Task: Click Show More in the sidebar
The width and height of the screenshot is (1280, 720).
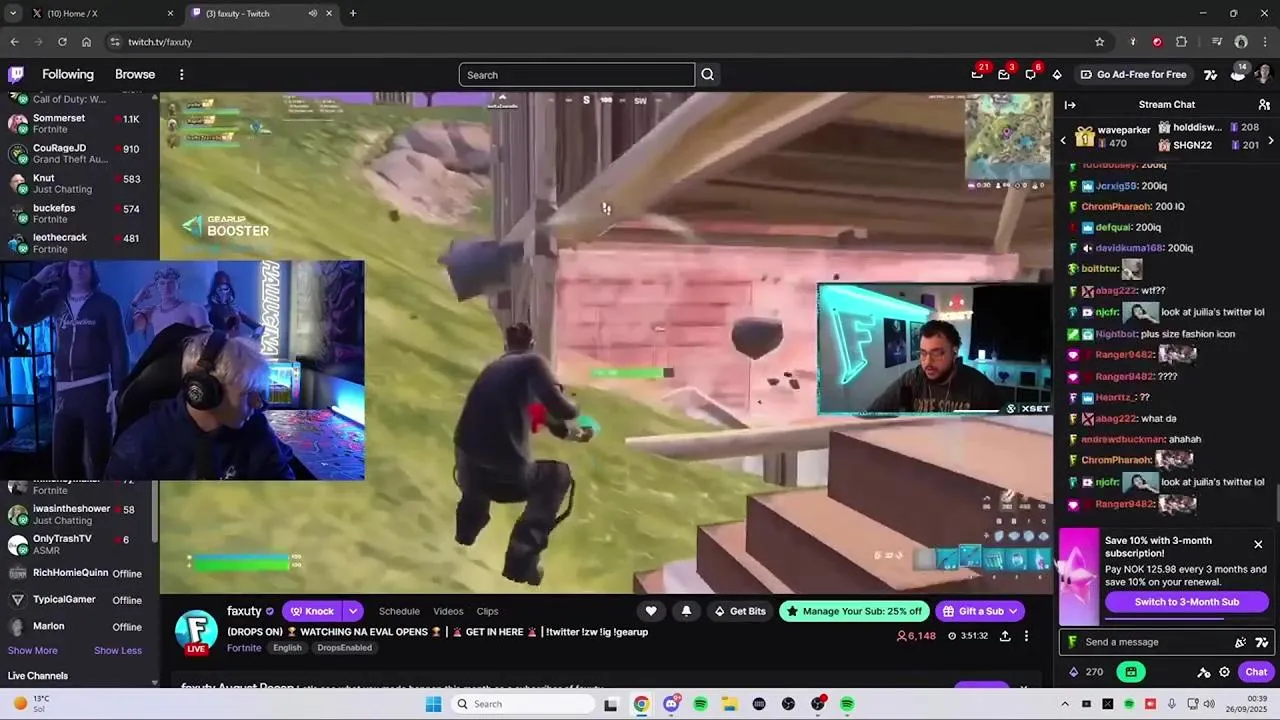Action: pyautogui.click(x=33, y=650)
